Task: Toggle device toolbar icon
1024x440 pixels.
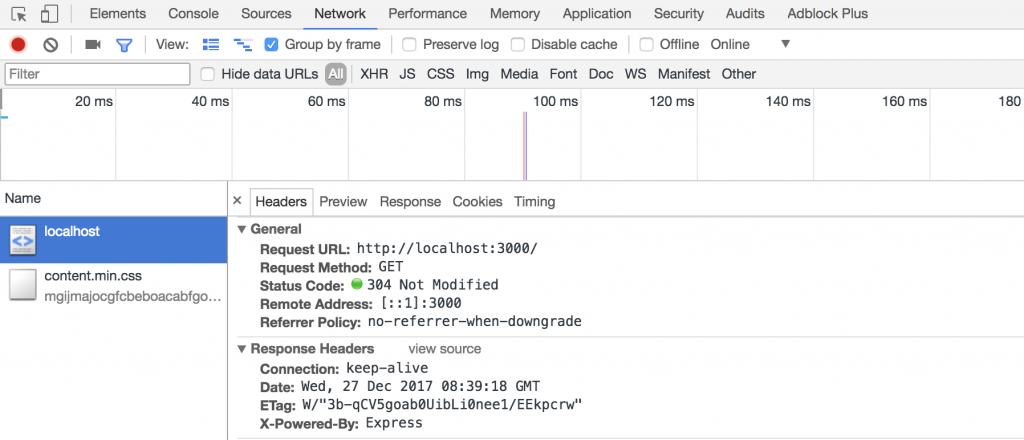Action: 49,14
